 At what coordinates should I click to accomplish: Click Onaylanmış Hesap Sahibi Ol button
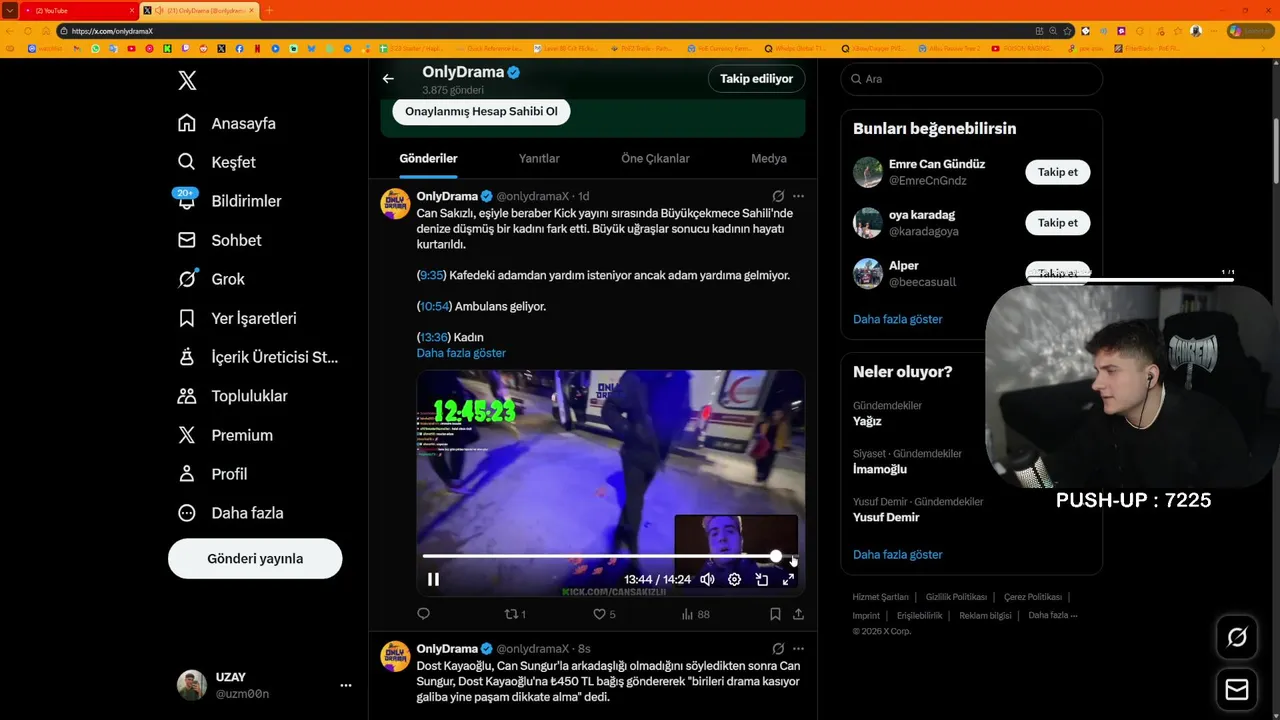(x=481, y=111)
